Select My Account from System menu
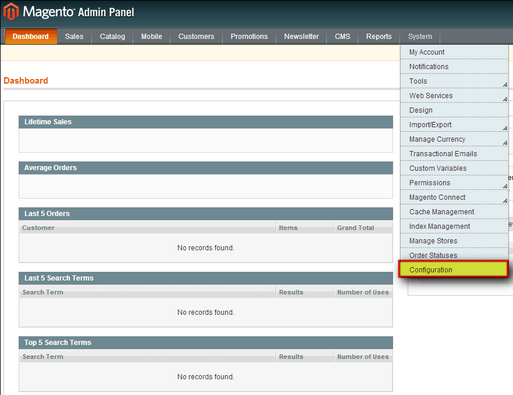 tap(454, 52)
